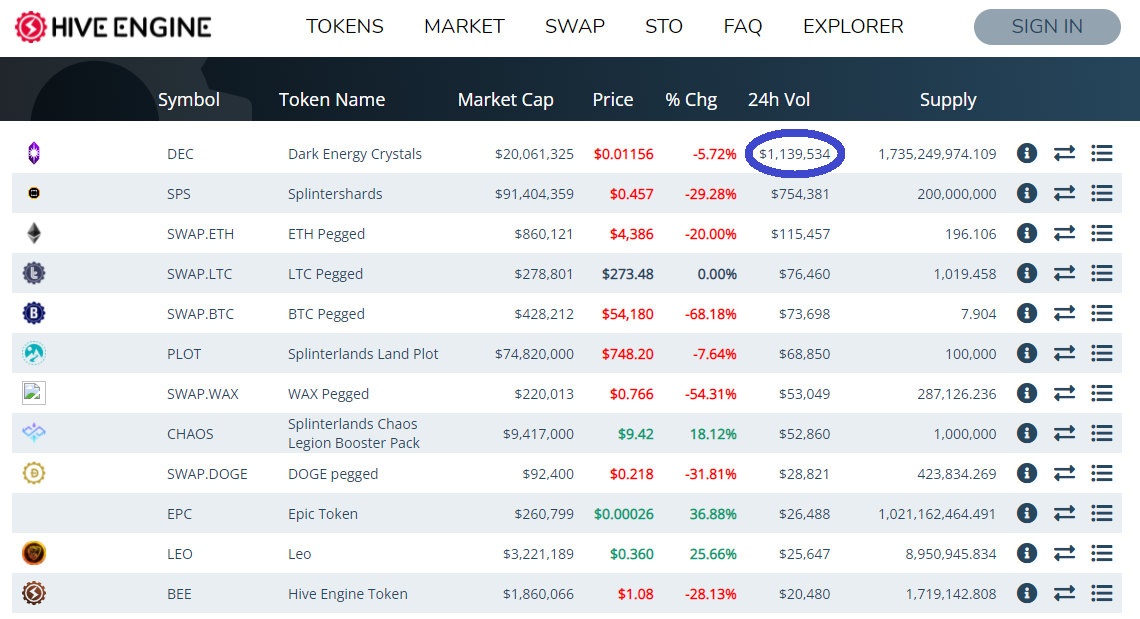This screenshot has height=619, width=1140.
Task: Click the SWAP.BTC Bitcoin logo
Action: (x=33, y=314)
